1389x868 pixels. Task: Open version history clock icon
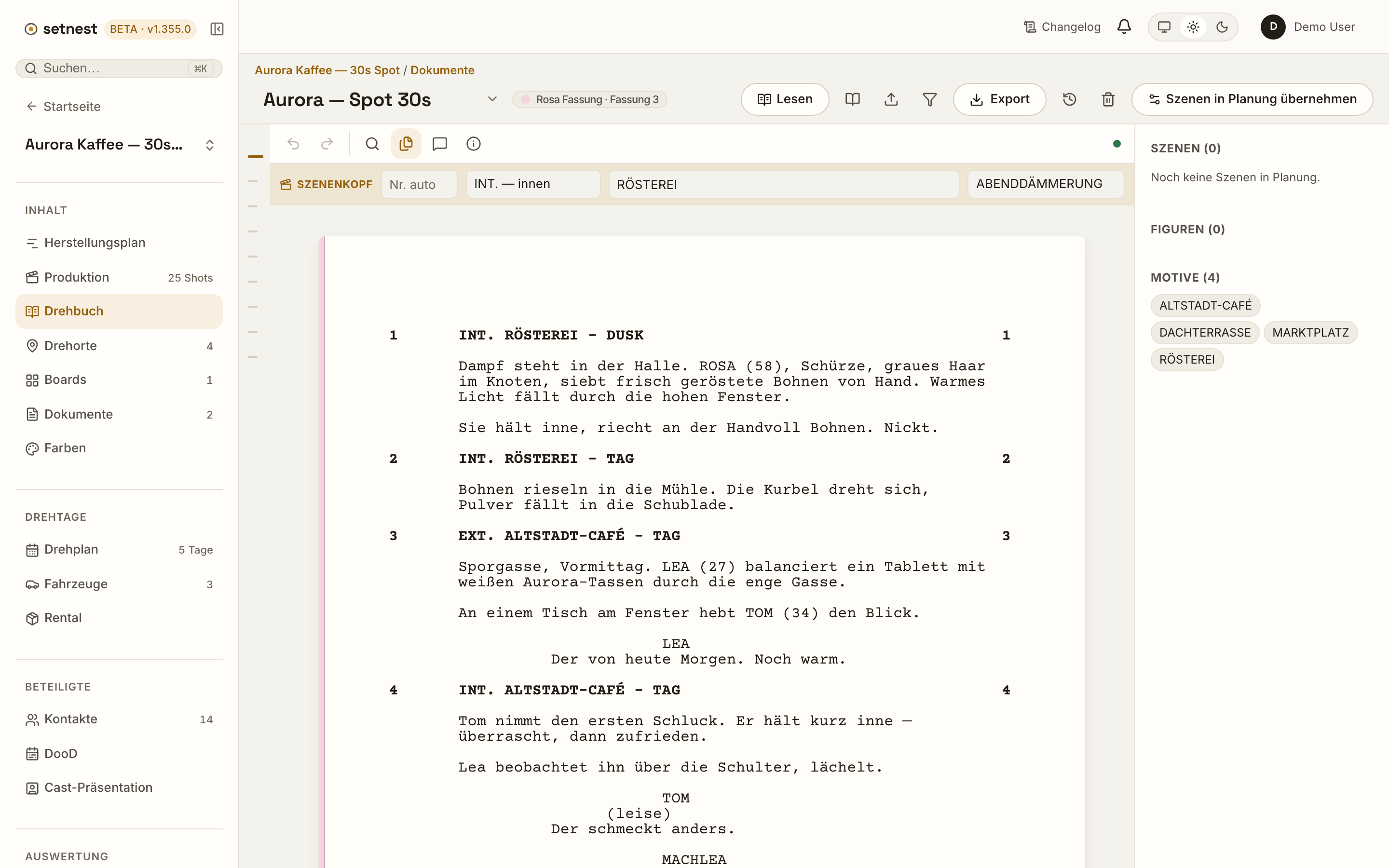(x=1069, y=99)
